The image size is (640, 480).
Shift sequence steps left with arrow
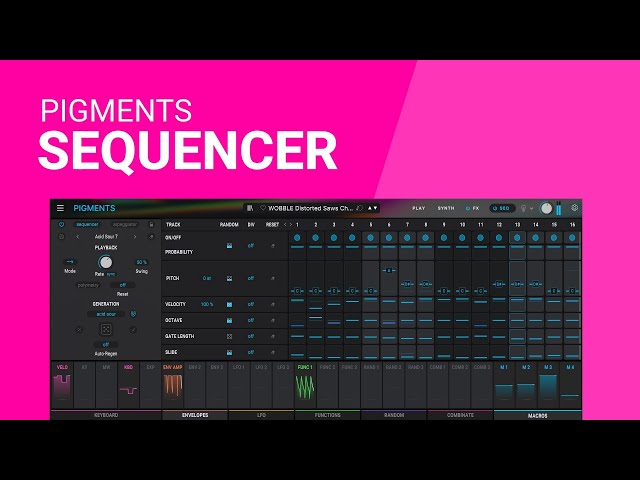(x=285, y=224)
